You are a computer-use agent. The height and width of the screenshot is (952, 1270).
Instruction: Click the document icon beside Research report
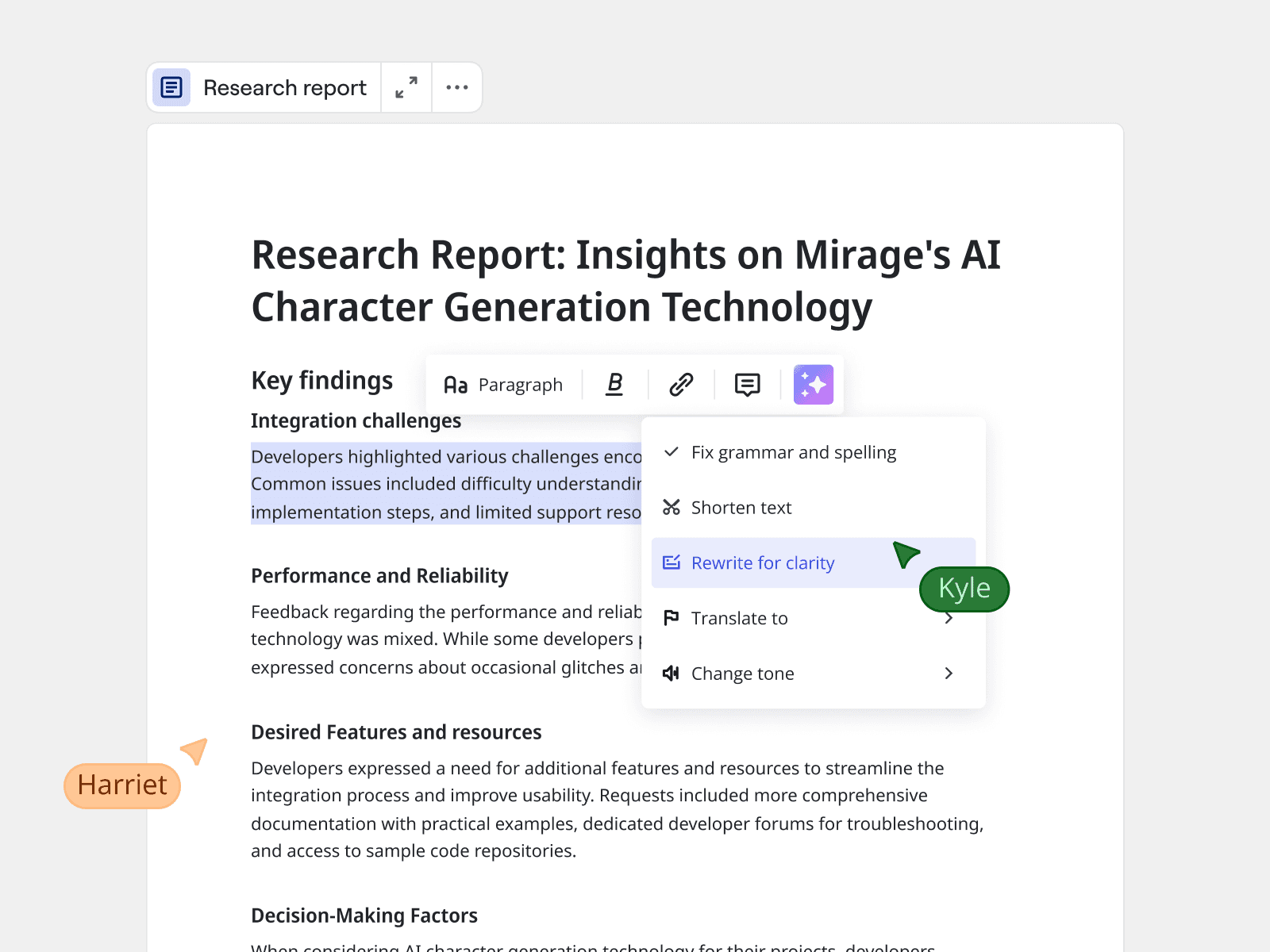click(x=171, y=87)
